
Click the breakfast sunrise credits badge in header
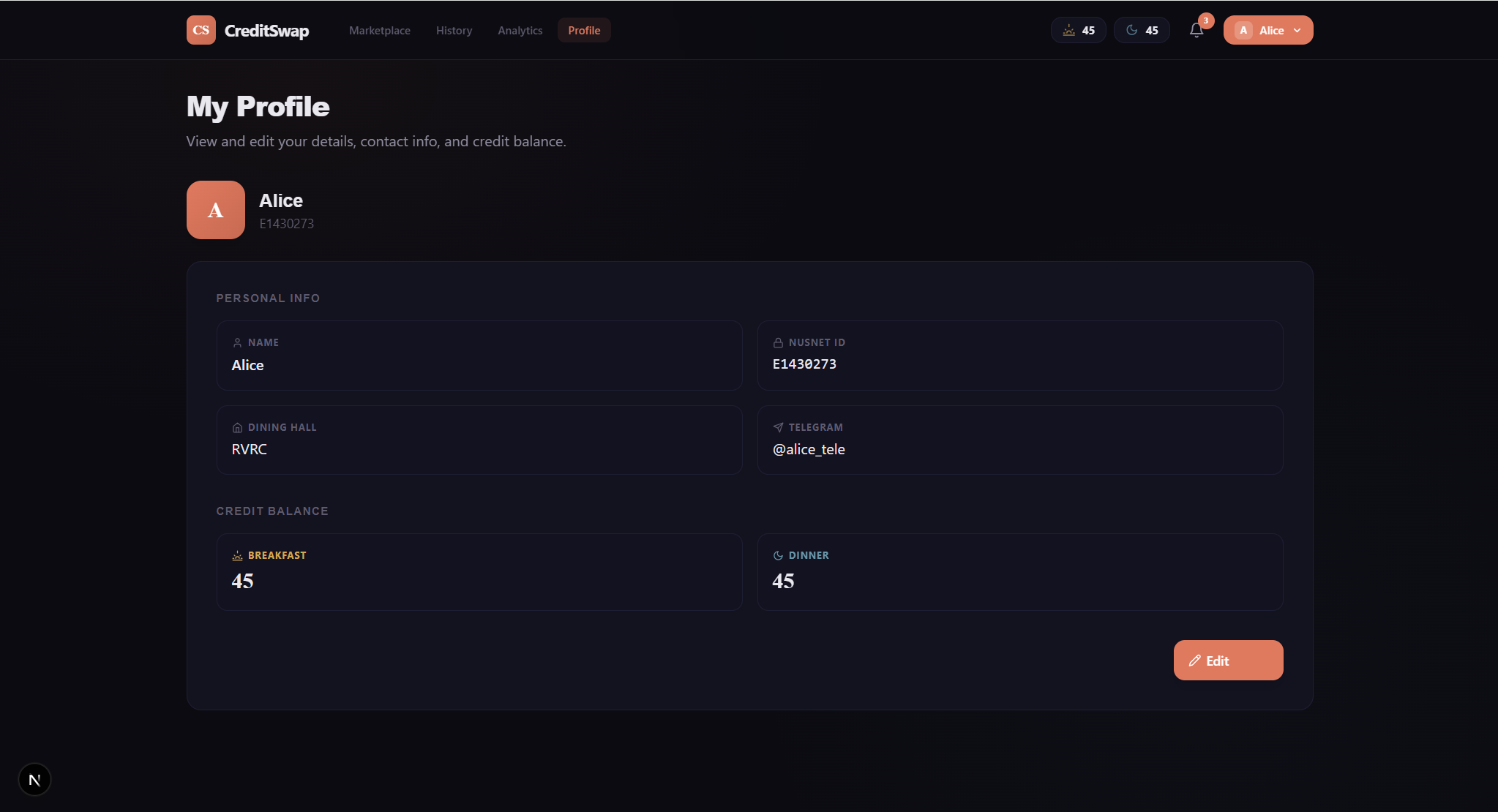click(x=1078, y=30)
